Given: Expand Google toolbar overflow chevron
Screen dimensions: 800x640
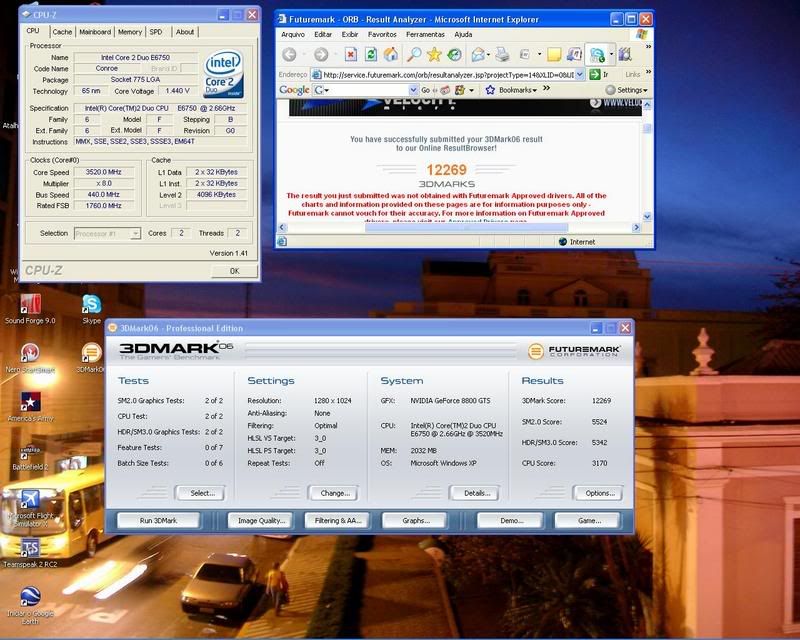Looking at the screenshot, I should pos(546,88).
